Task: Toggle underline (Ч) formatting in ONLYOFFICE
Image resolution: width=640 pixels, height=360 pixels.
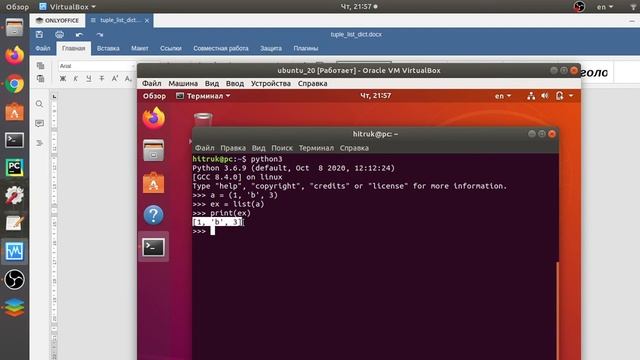Action: pyautogui.click(x=89, y=78)
